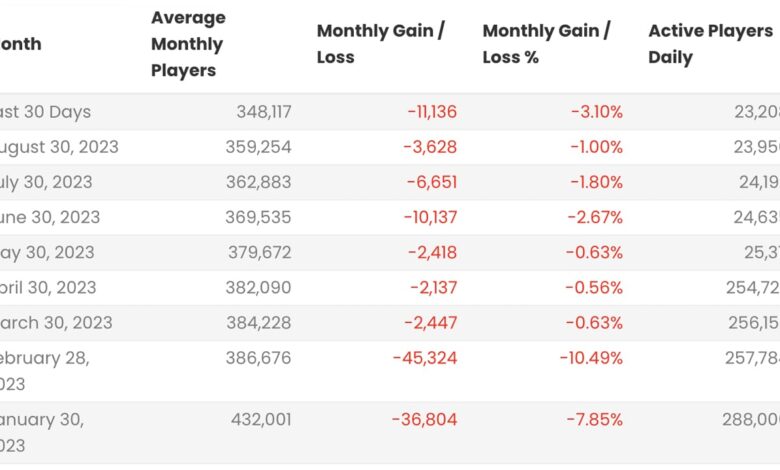
Task: Click the June 30, 2023 row label
Action: tap(50, 217)
